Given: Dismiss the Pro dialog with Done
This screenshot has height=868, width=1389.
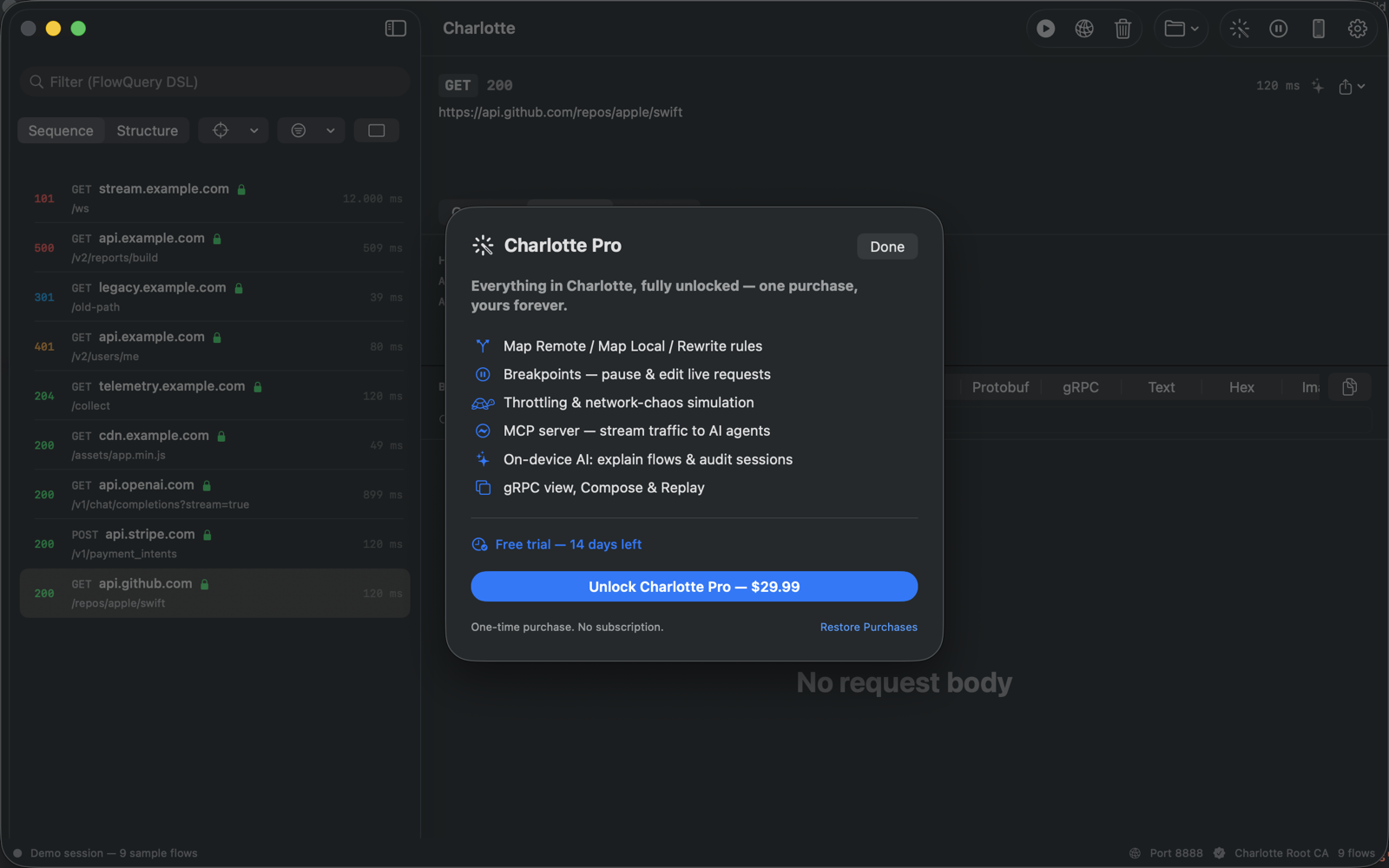Looking at the screenshot, I should point(887,247).
